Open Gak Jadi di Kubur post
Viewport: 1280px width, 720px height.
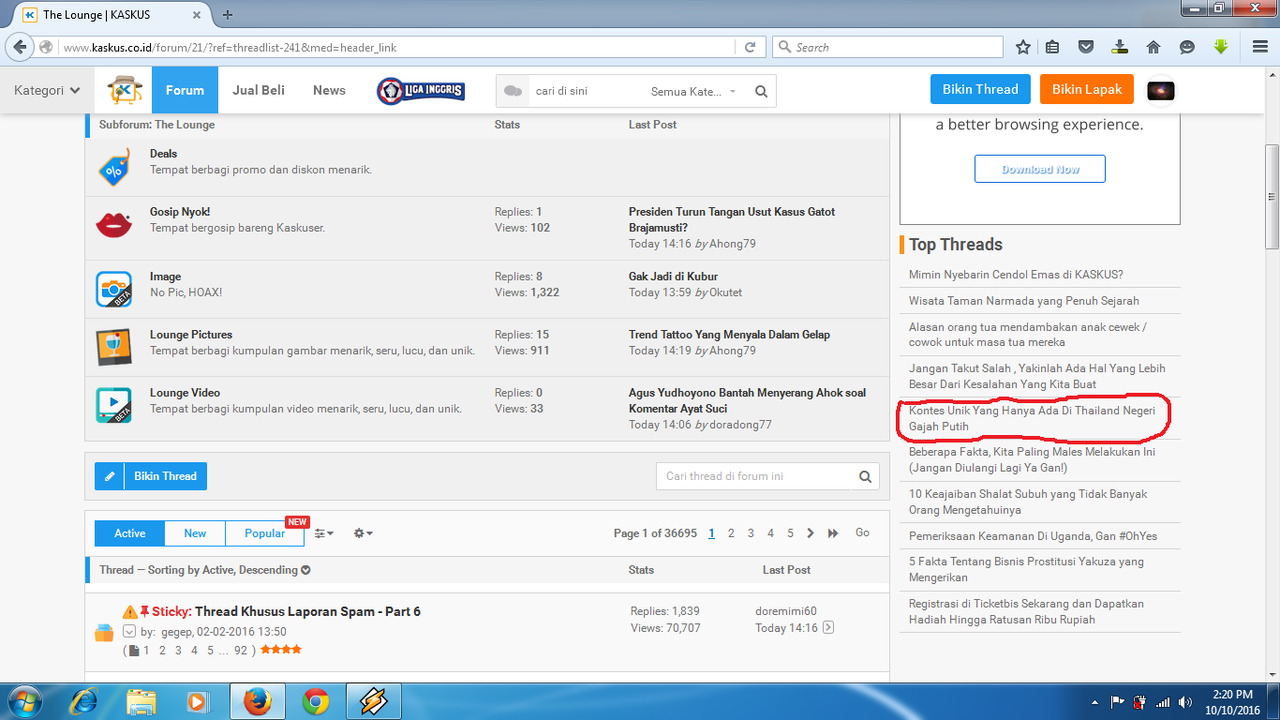(673, 276)
